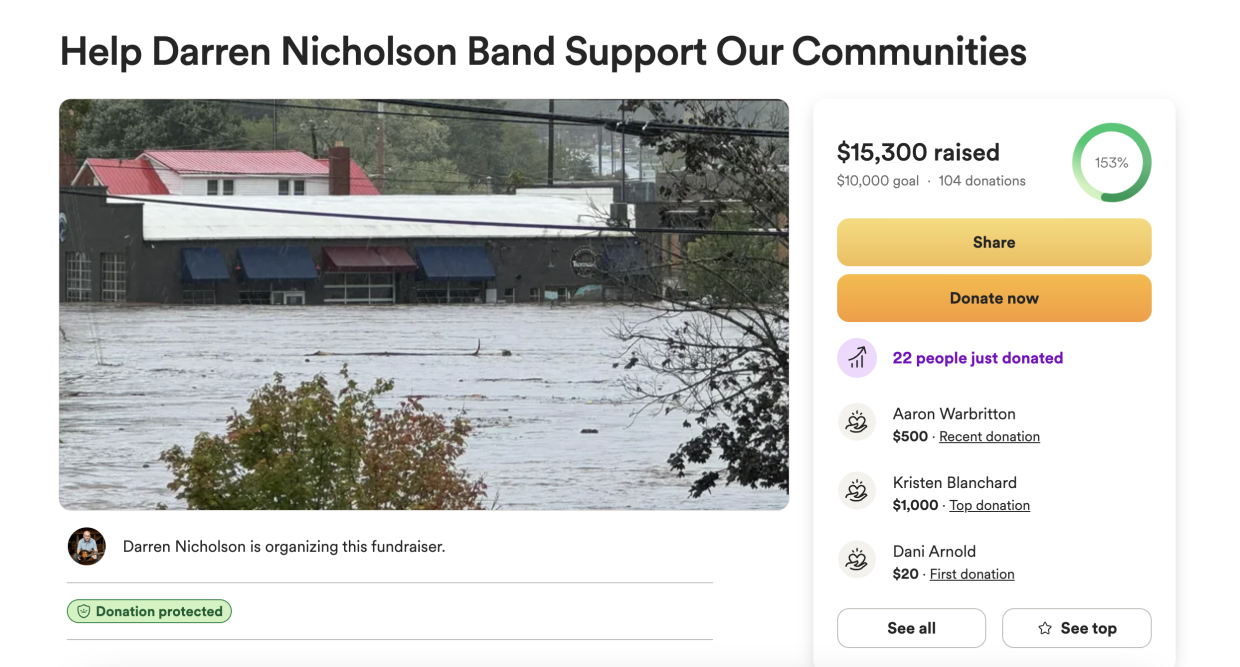Click Kristen Blanchard's donor heart icon
The image size is (1240, 667).
[x=857, y=492]
